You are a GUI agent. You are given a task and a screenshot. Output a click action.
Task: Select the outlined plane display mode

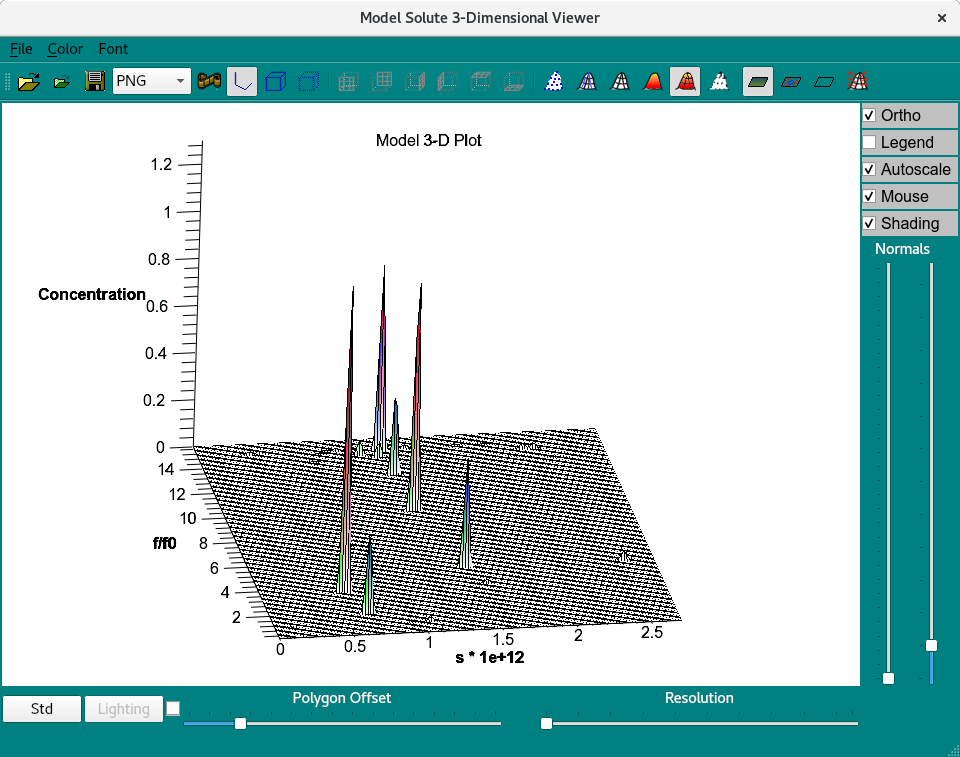click(x=824, y=82)
